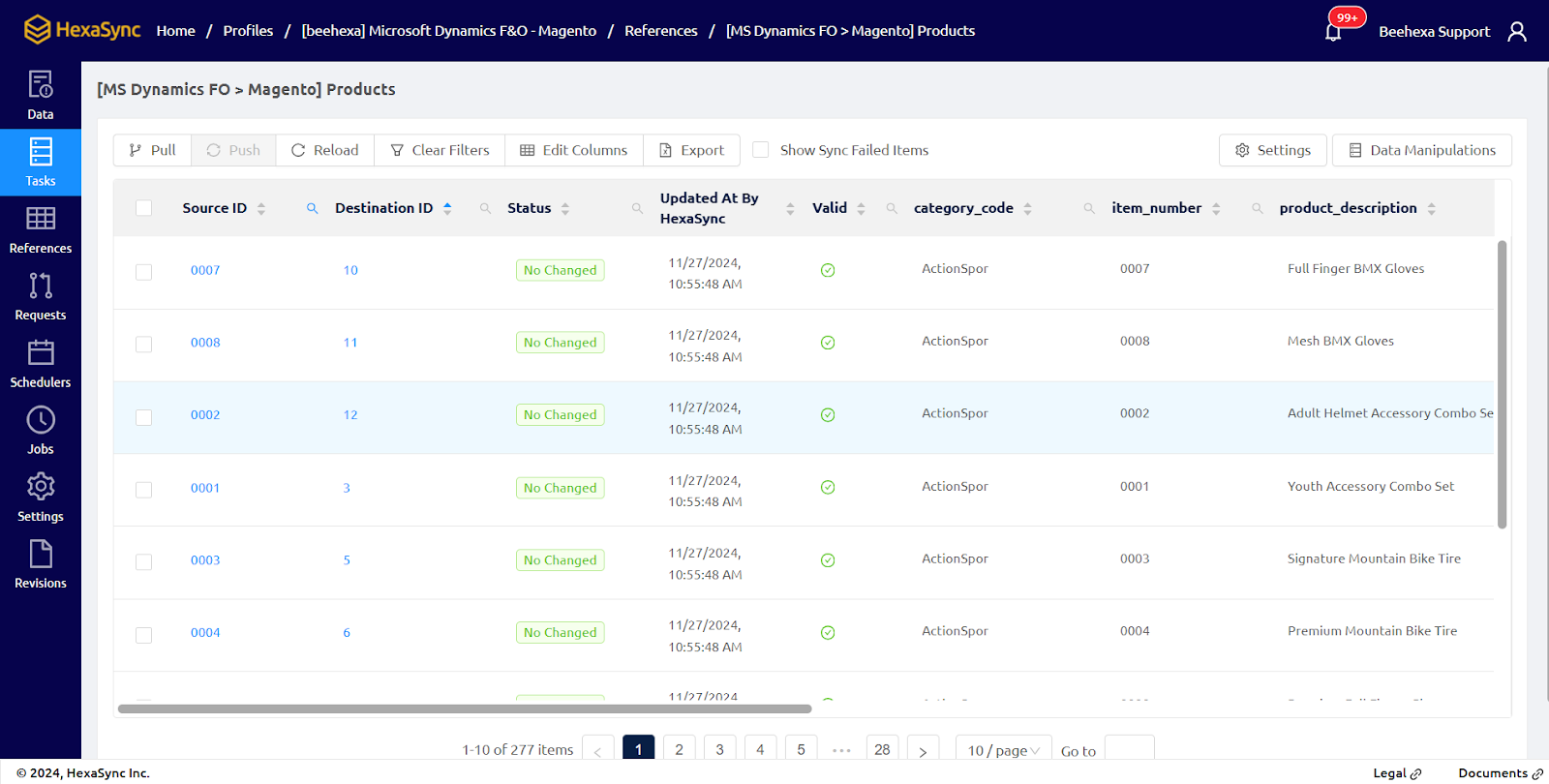Viewport: 1549px width, 784px height.
Task: Sort by Status column
Action: pyautogui.click(x=565, y=208)
